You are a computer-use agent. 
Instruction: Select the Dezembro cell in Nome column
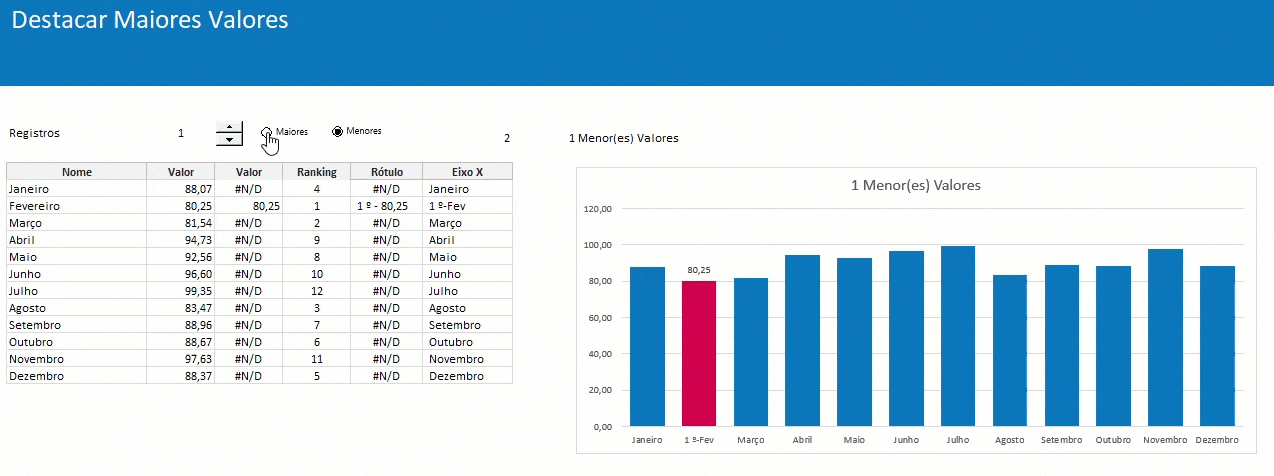77,376
